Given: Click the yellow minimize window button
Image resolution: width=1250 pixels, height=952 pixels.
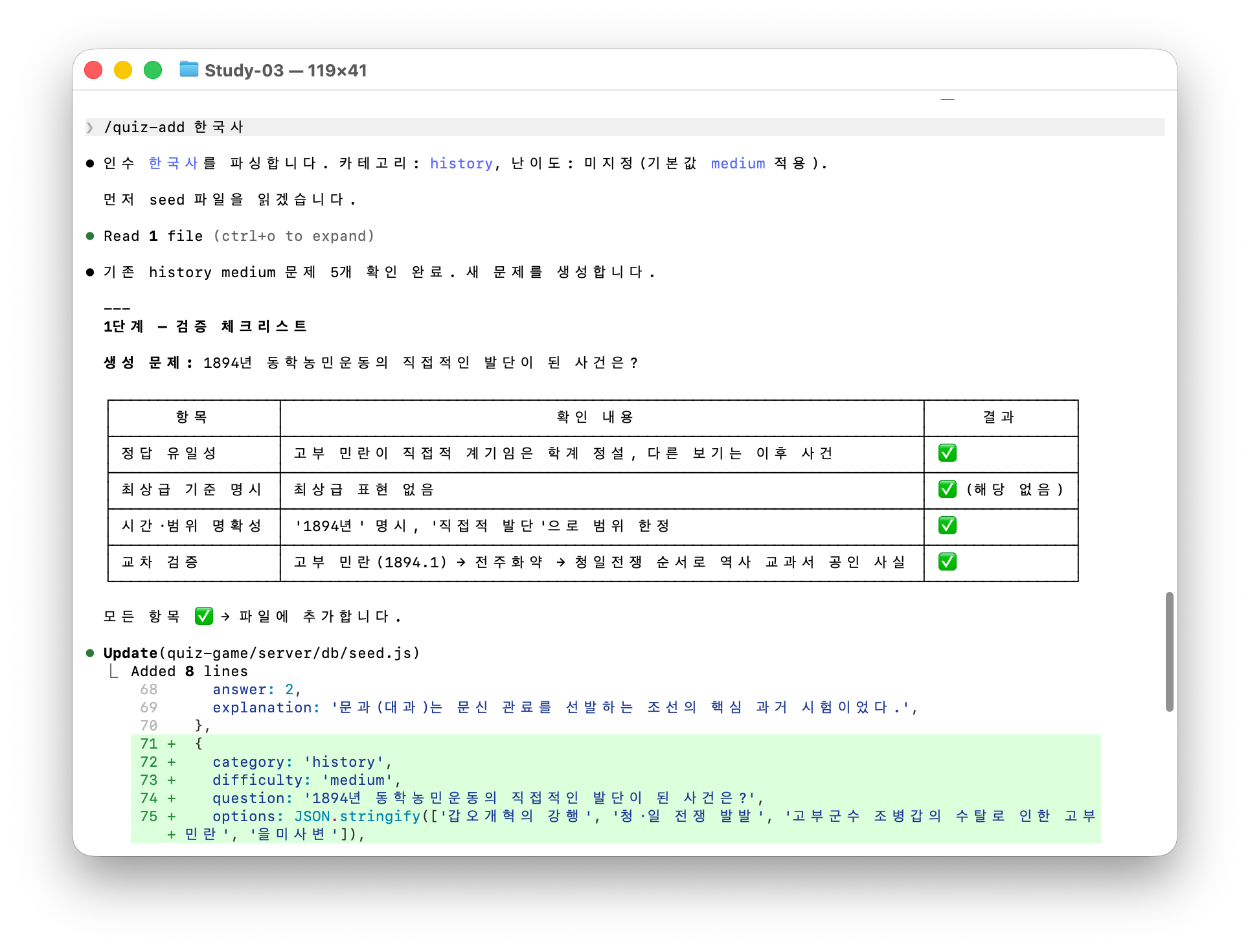Looking at the screenshot, I should (x=123, y=70).
